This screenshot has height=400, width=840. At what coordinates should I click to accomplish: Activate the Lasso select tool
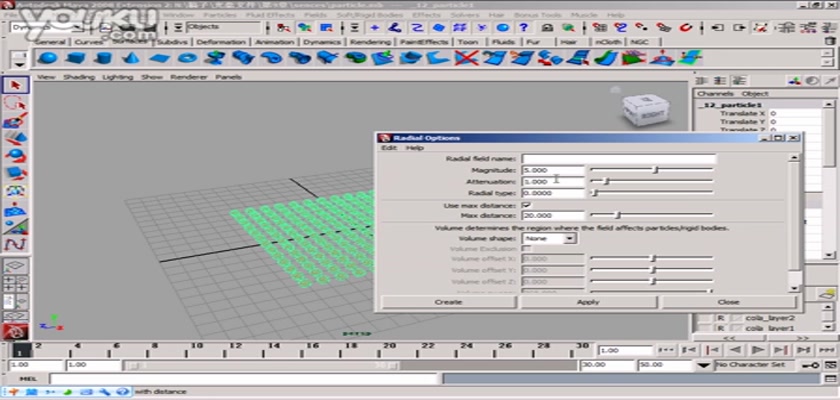pos(14,104)
